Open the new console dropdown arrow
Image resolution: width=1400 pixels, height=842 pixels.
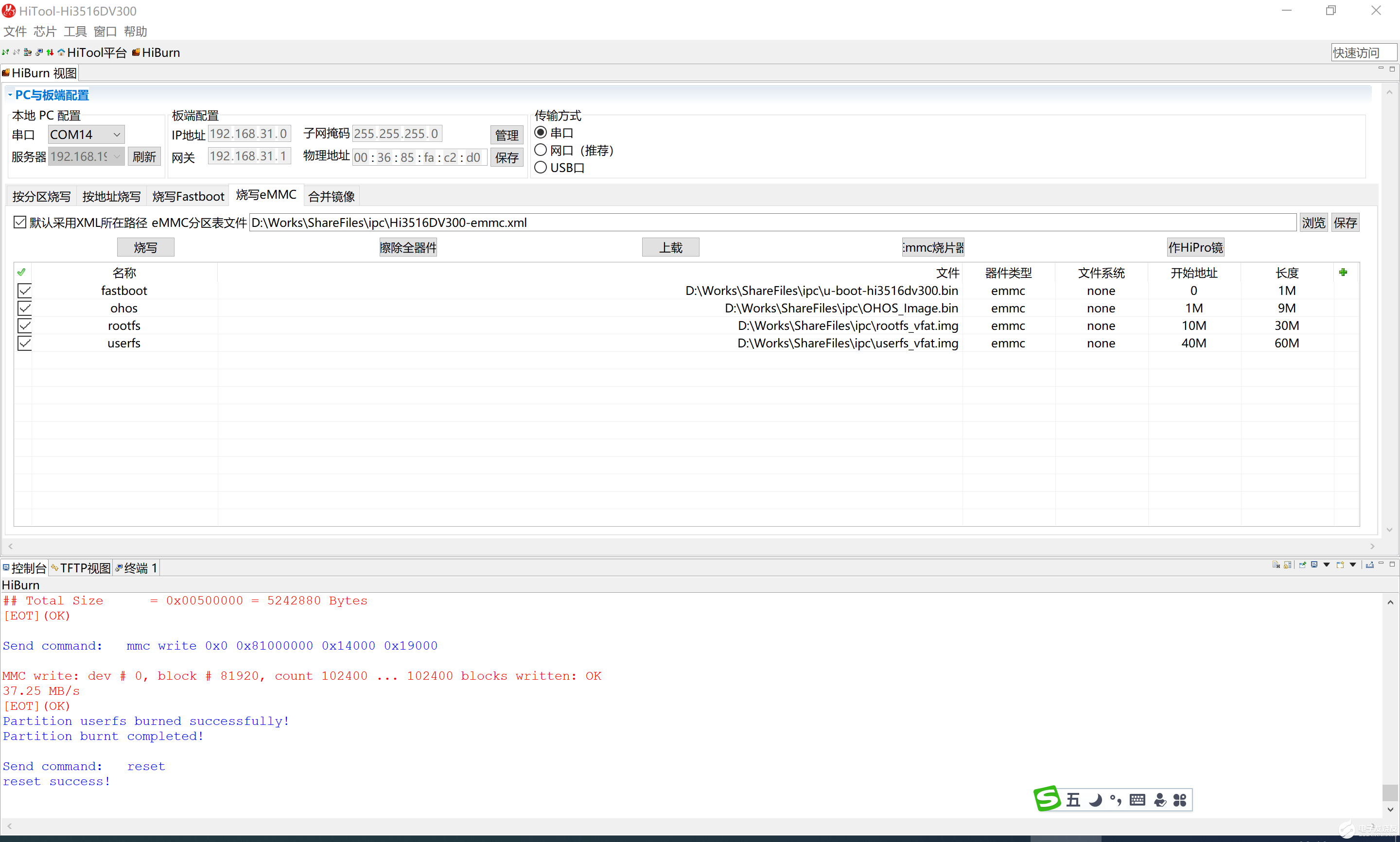[1353, 565]
